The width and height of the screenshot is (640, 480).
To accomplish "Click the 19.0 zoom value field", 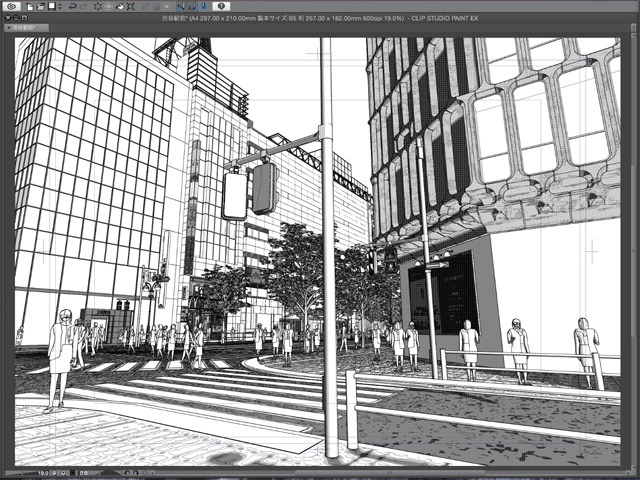I will click(x=43, y=473).
